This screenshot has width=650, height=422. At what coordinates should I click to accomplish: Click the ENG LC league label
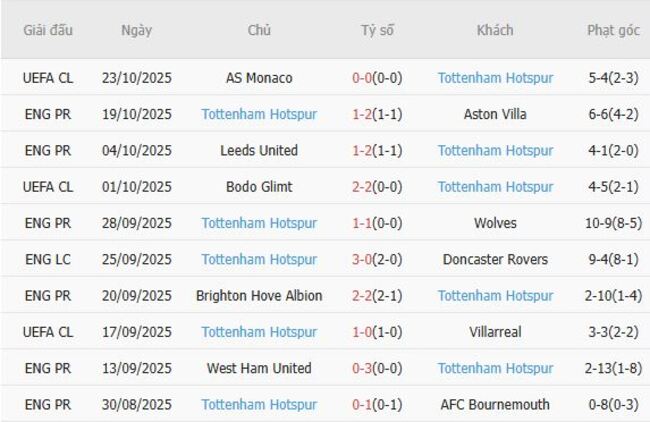(x=48, y=259)
